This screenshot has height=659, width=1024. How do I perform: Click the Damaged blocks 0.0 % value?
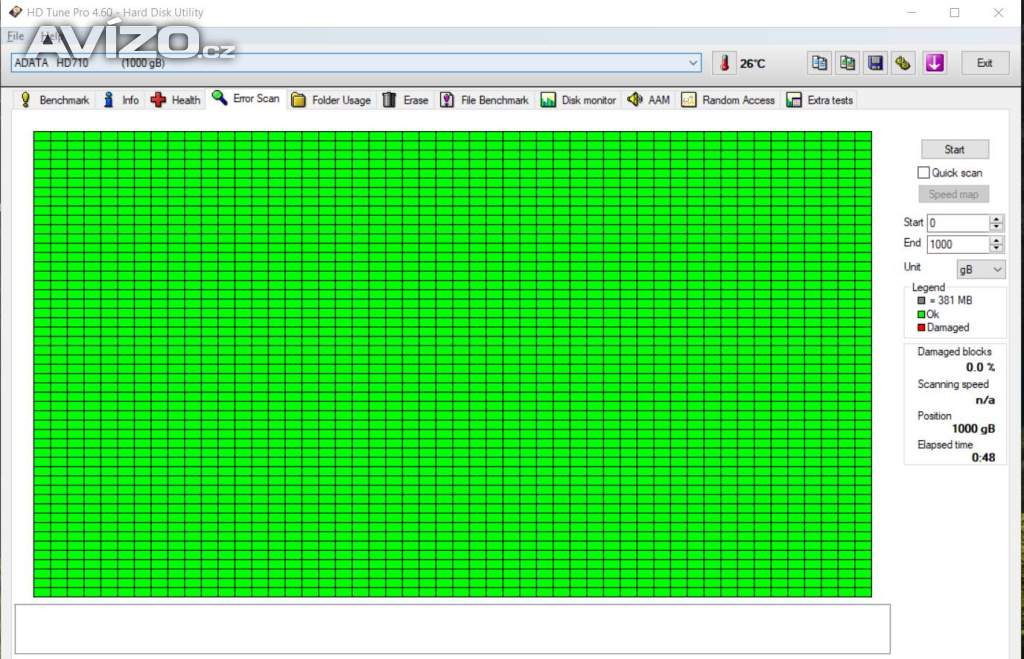(980, 367)
